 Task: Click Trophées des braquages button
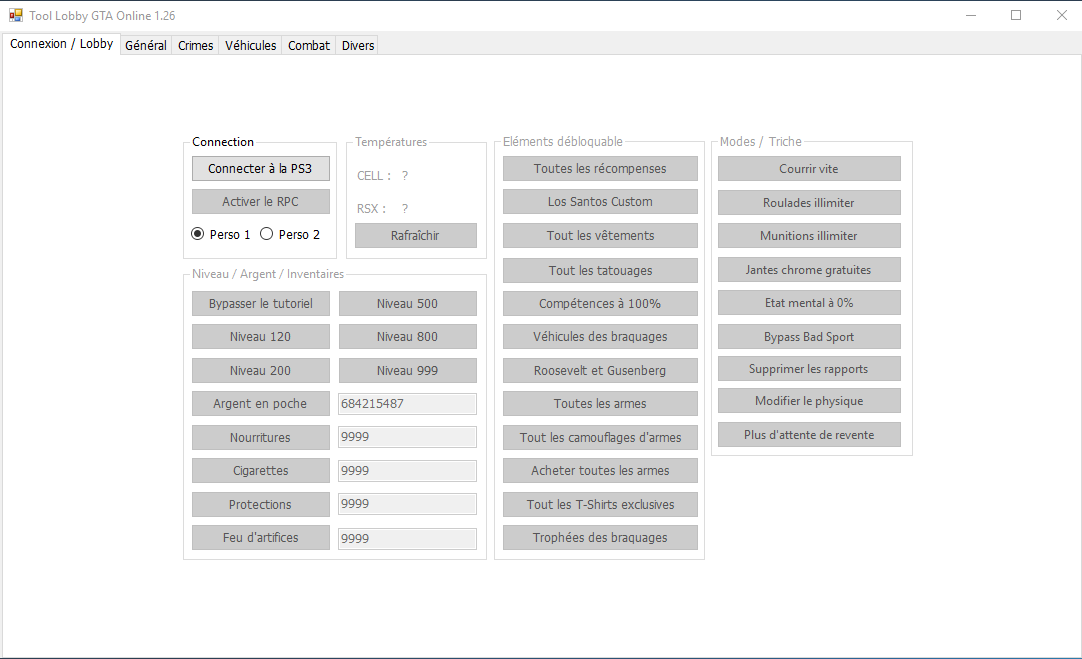click(x=600, y=538)
